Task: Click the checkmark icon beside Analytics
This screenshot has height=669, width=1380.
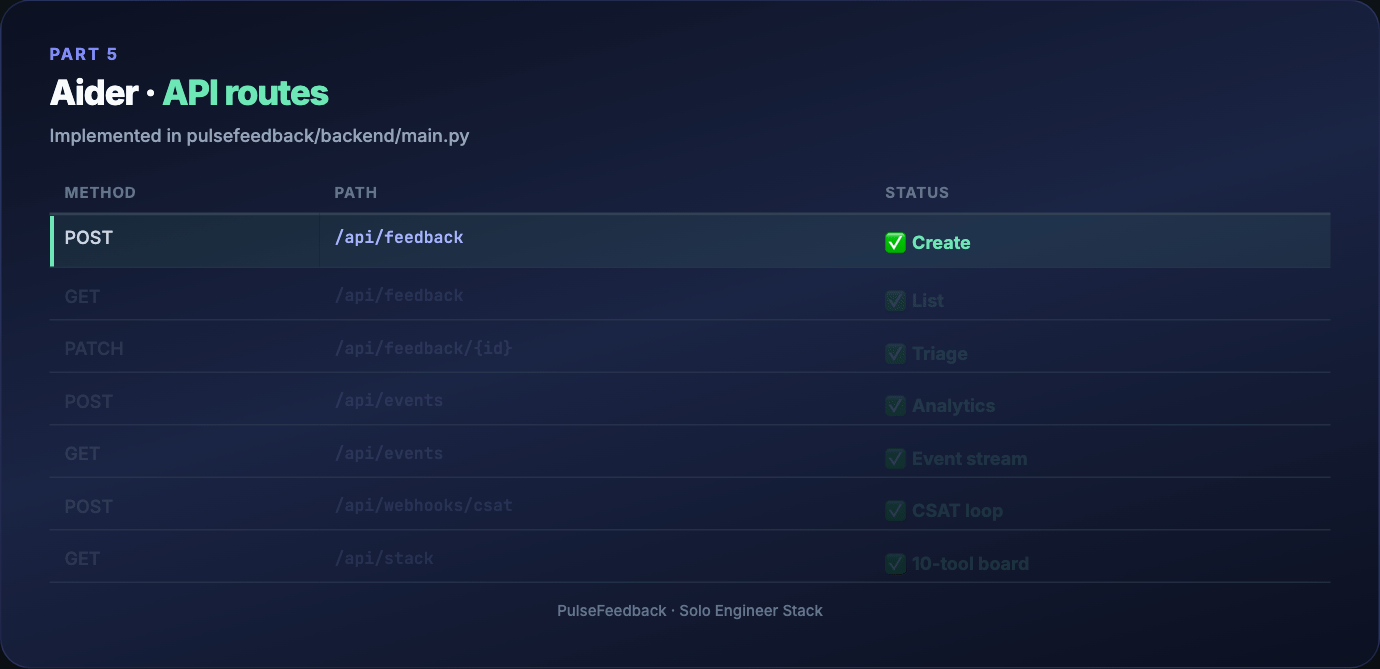Action: pyautogui.click(x=895, y=406)
